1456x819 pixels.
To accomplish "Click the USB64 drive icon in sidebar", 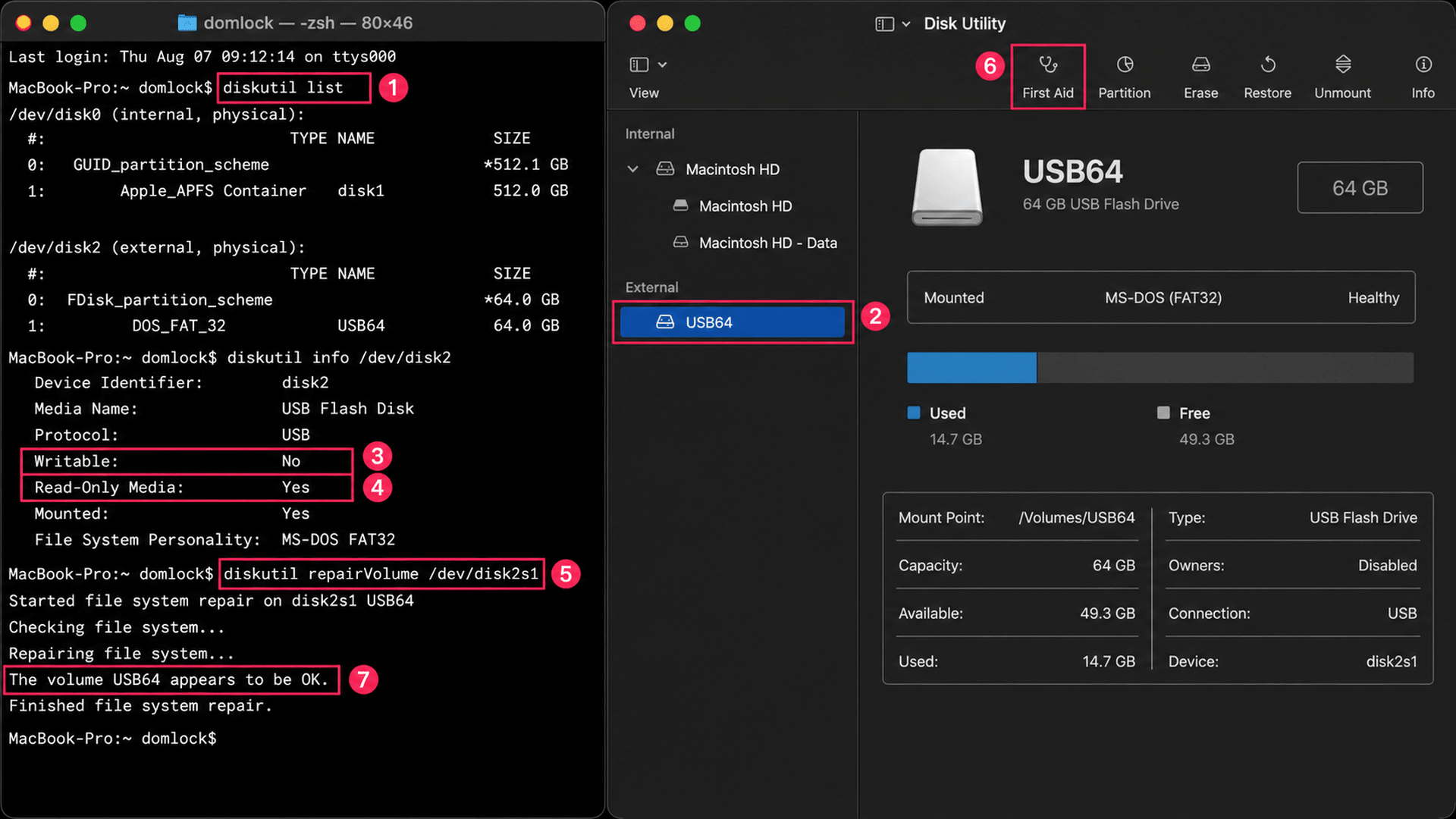I will coord(665,322).
